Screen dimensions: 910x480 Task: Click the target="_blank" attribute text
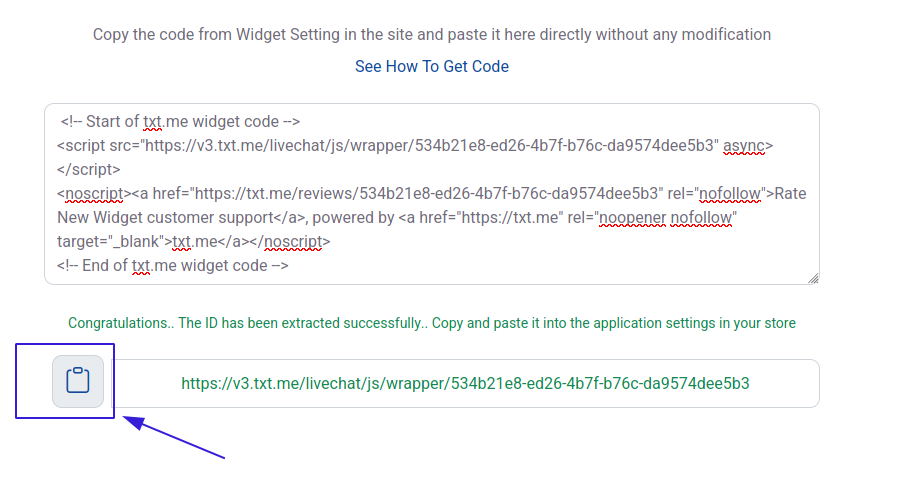pos(111,241)
